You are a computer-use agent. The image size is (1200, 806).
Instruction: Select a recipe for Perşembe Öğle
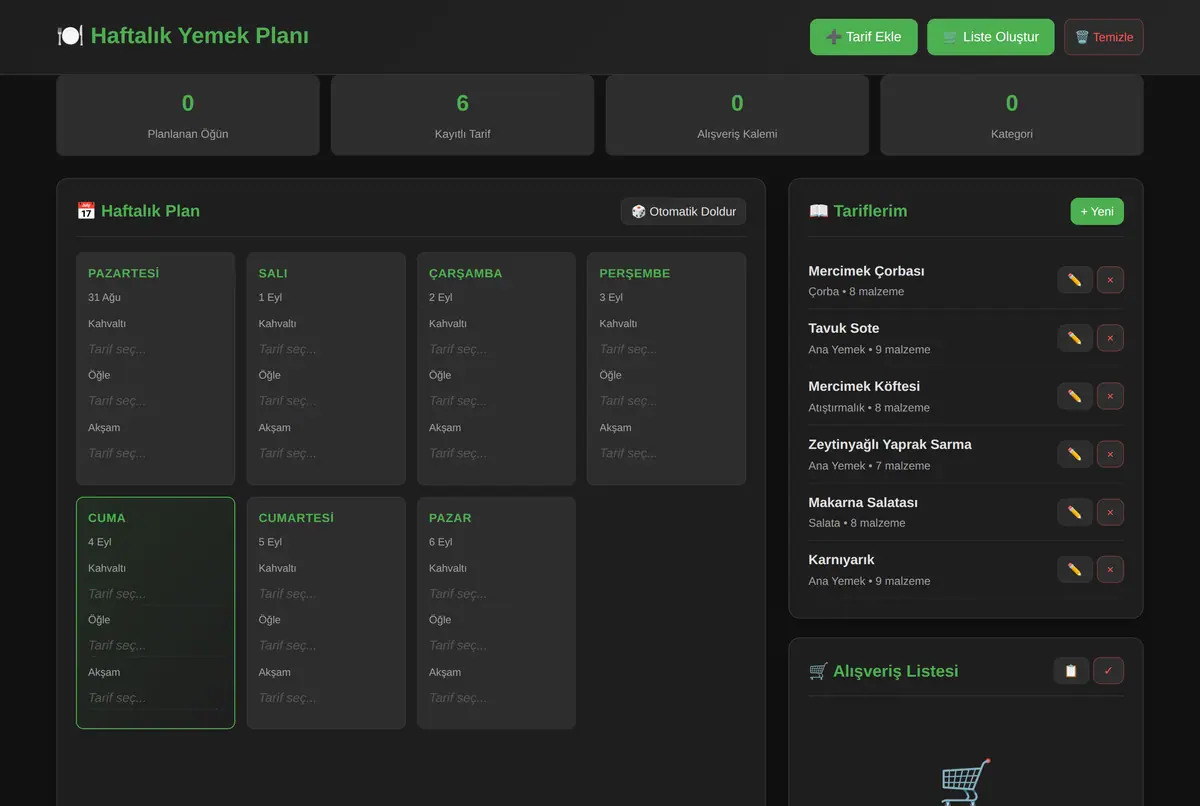click(x=667, y=401)
